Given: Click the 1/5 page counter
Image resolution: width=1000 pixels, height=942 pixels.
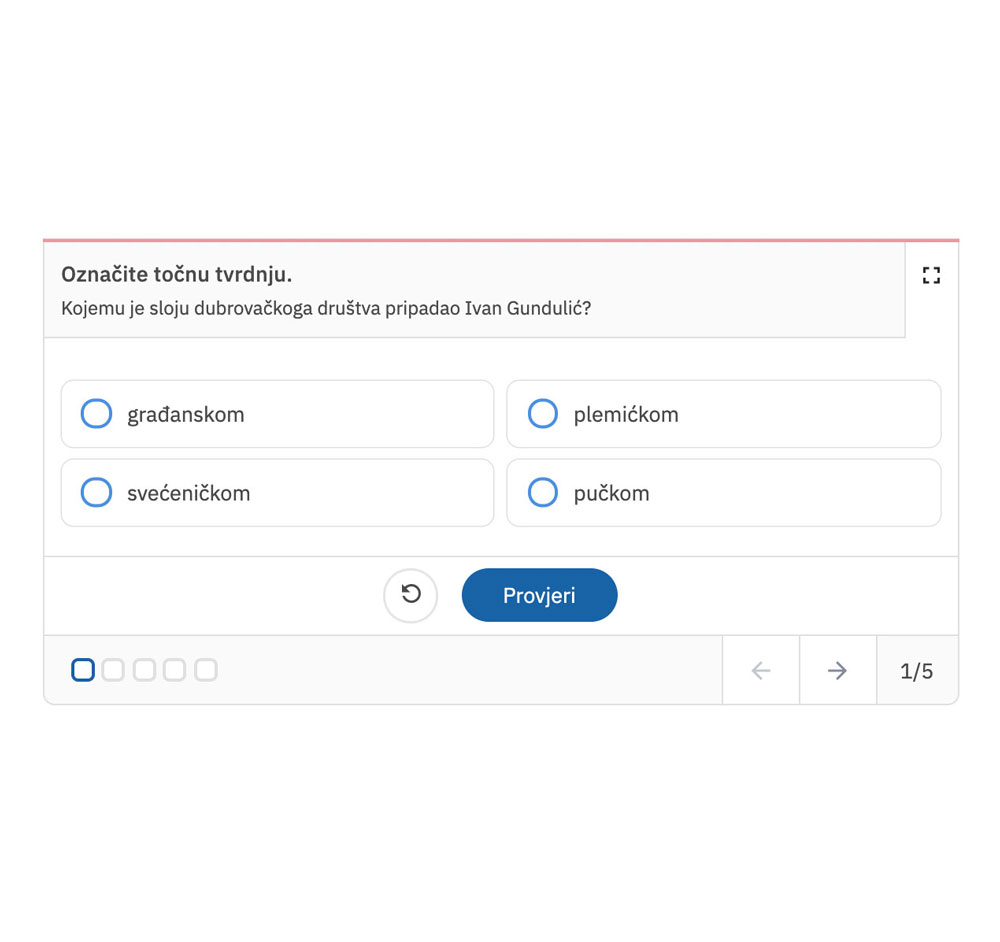Looking at the screenshot, I should [x=916, y=671].
